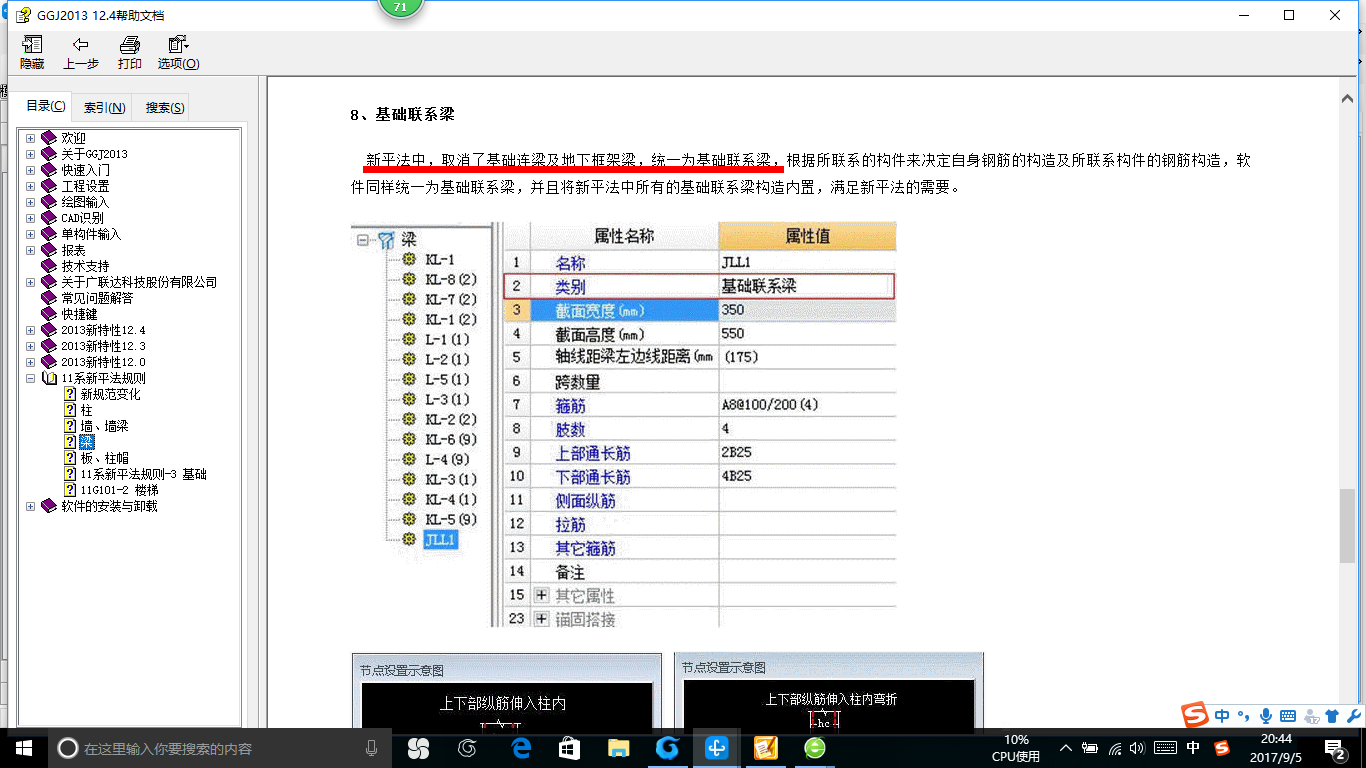Screen dimensions: 1366x768
Task: Click the content pane vertical scrollbar thumb
Action: tap(1348, 526)
